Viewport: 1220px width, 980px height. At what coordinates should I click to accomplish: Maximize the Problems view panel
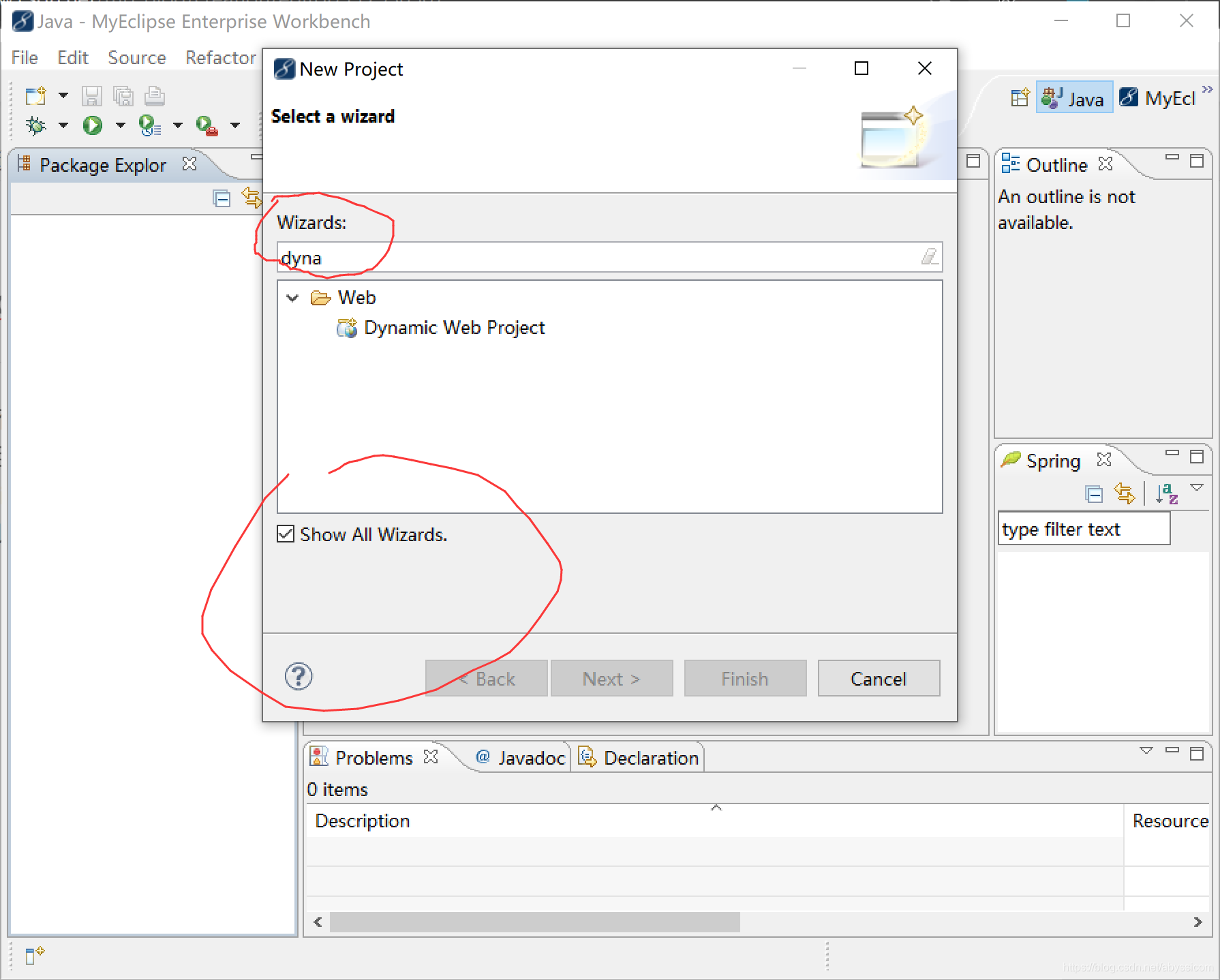(1197, 754)
